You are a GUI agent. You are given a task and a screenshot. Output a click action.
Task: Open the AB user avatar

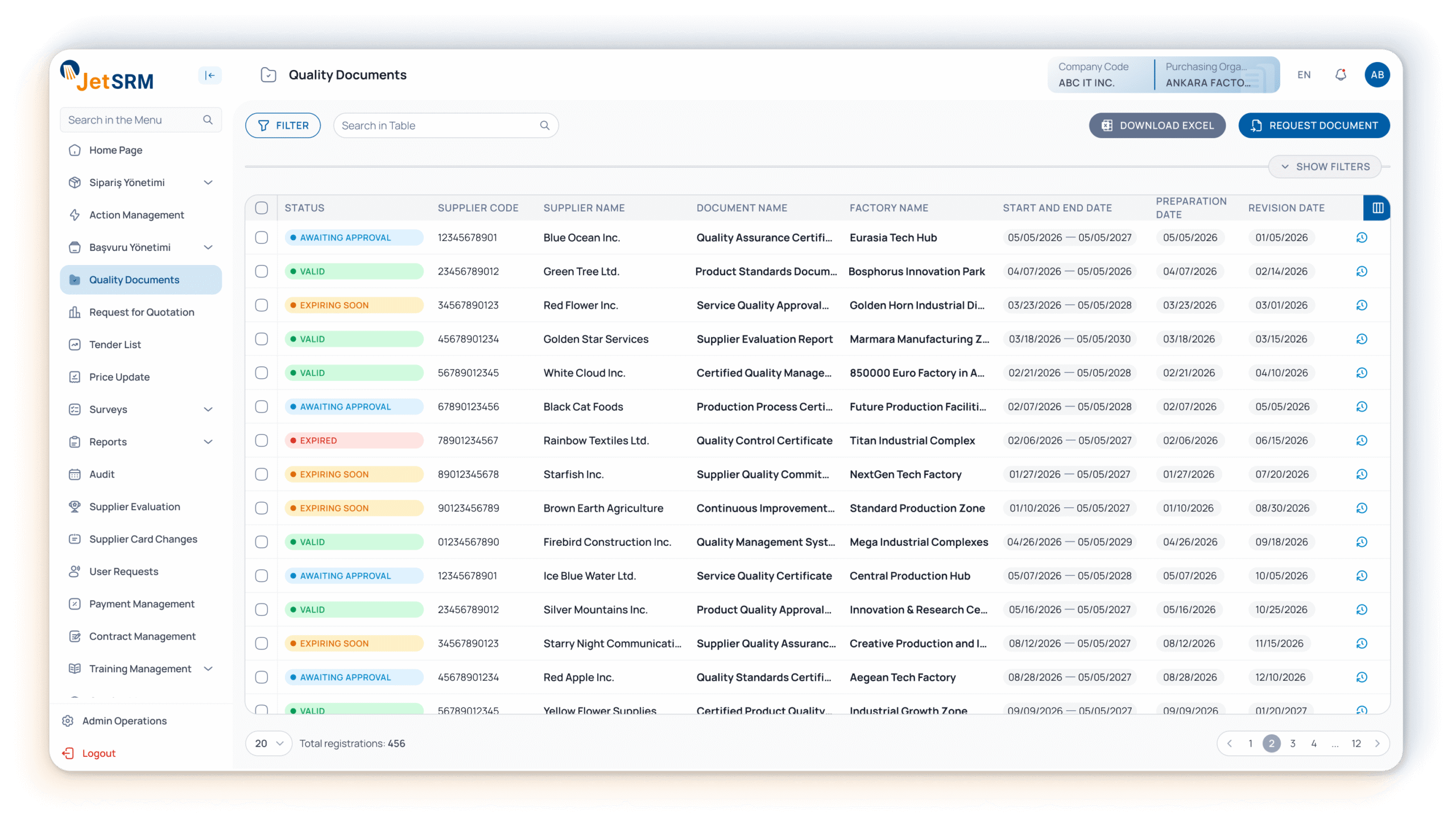coord(1377,75)
